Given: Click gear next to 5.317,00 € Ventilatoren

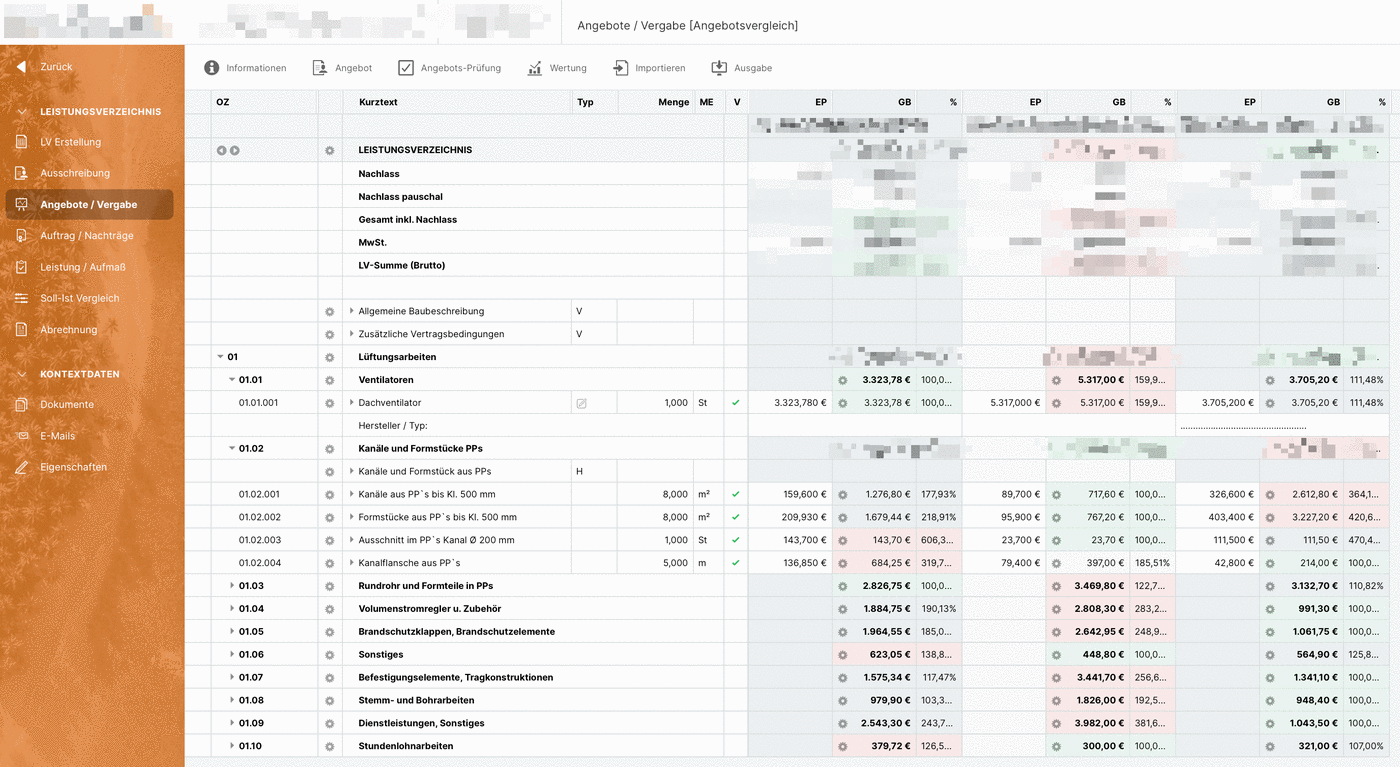Looking at the screenshot, I should 1056,380.
